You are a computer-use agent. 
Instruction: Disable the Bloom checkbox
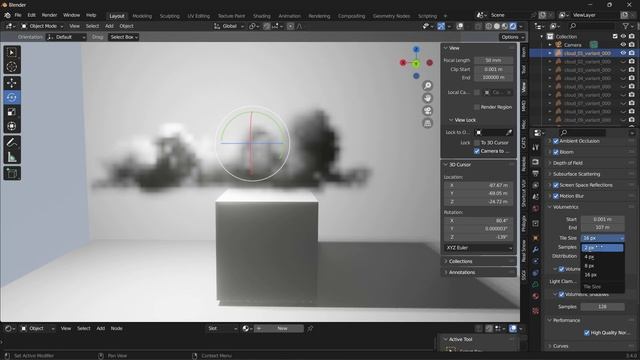tap(556, 152)
